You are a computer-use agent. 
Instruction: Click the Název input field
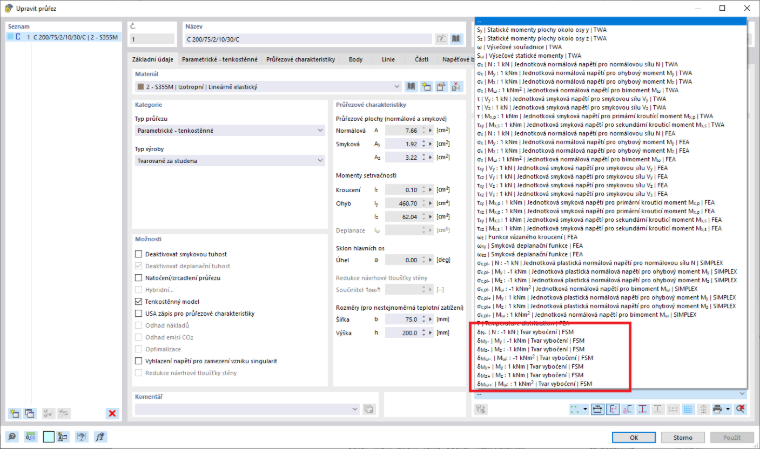click(308, 39)
